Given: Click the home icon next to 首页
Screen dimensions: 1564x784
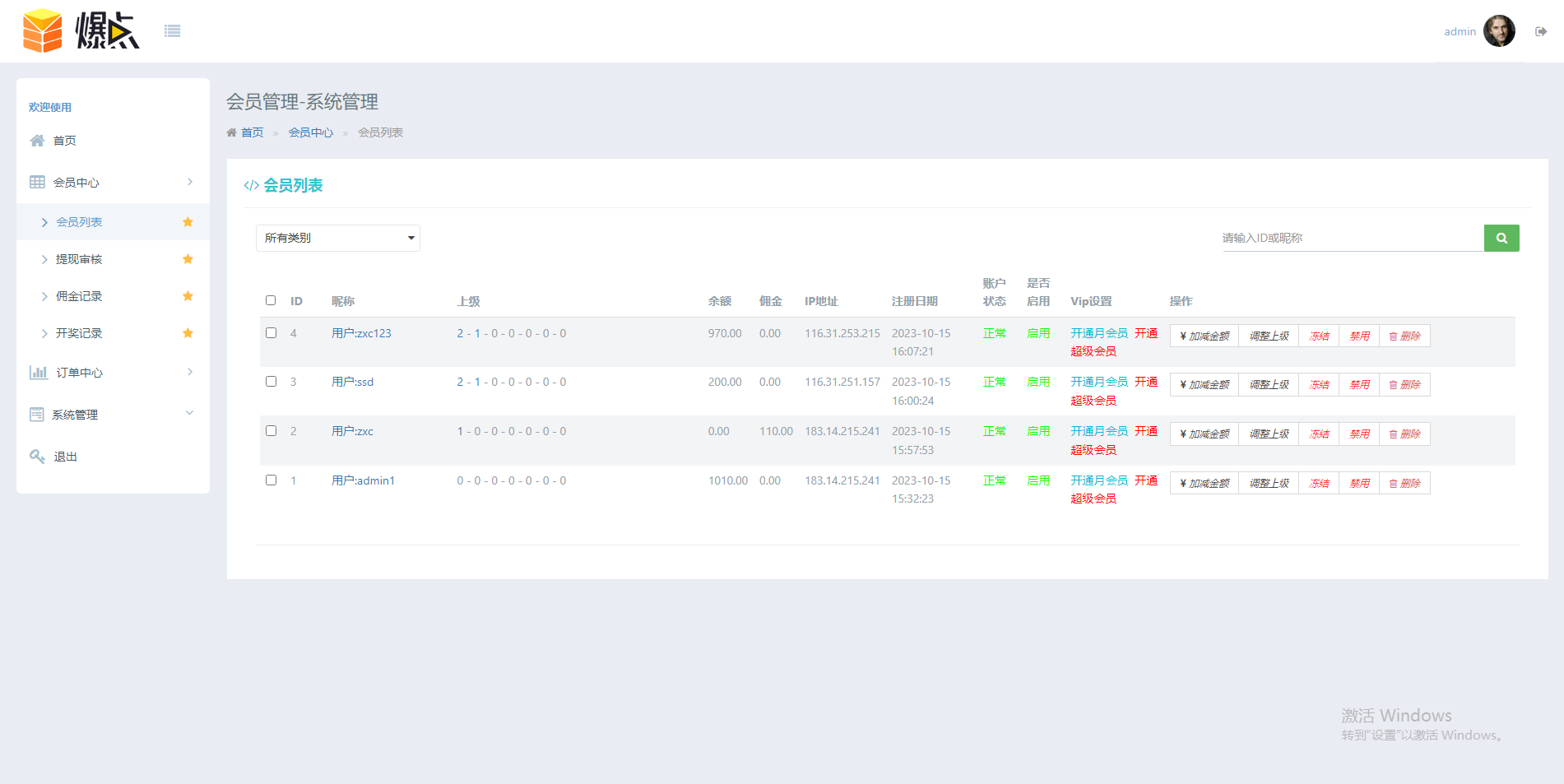Looking at the screenshot, I should [x=37, y=141].
